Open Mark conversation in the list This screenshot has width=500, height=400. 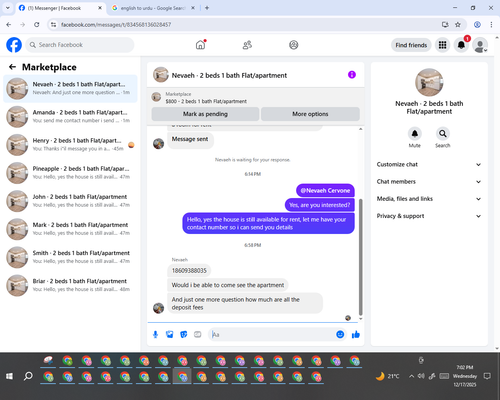coord(70,229)
